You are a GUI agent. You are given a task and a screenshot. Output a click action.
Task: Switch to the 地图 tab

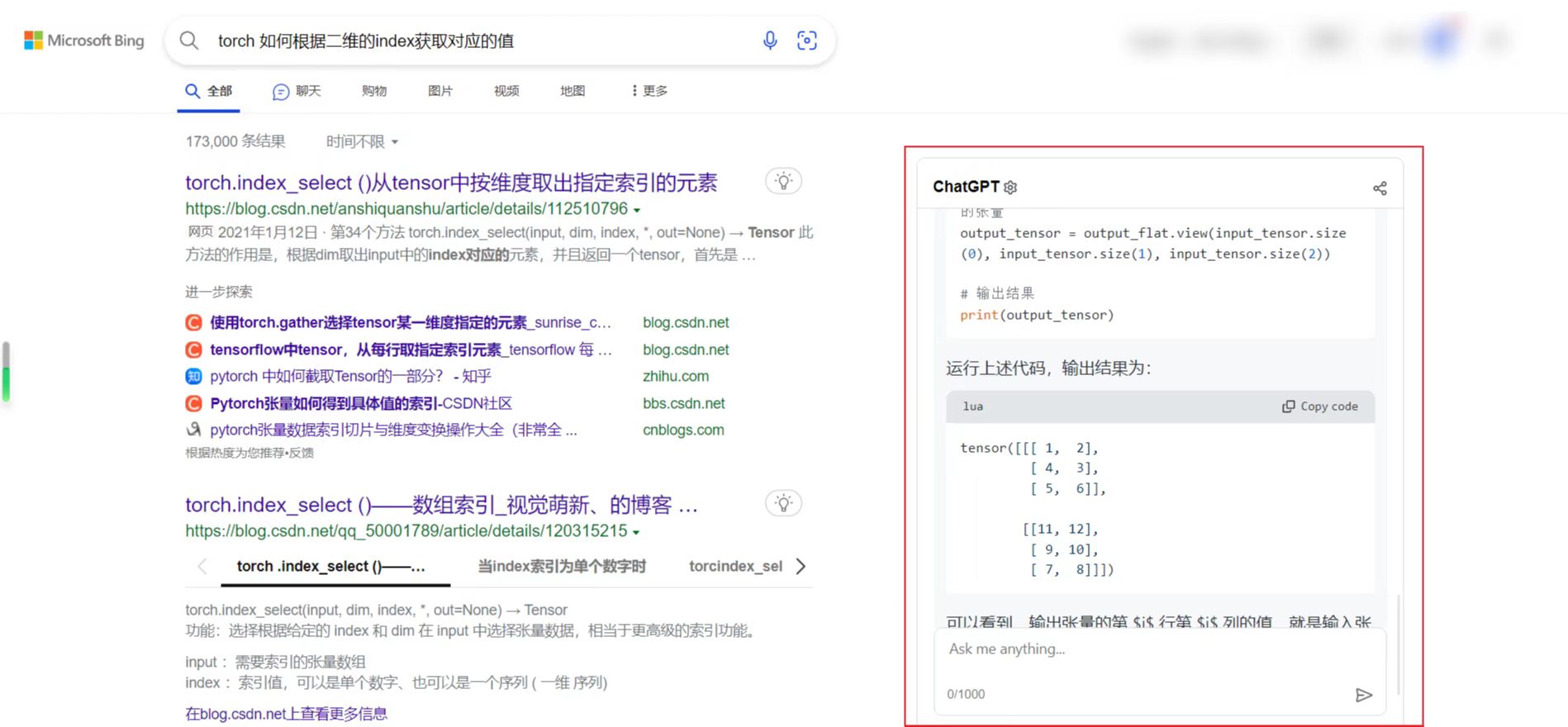[x=573, y=91]
